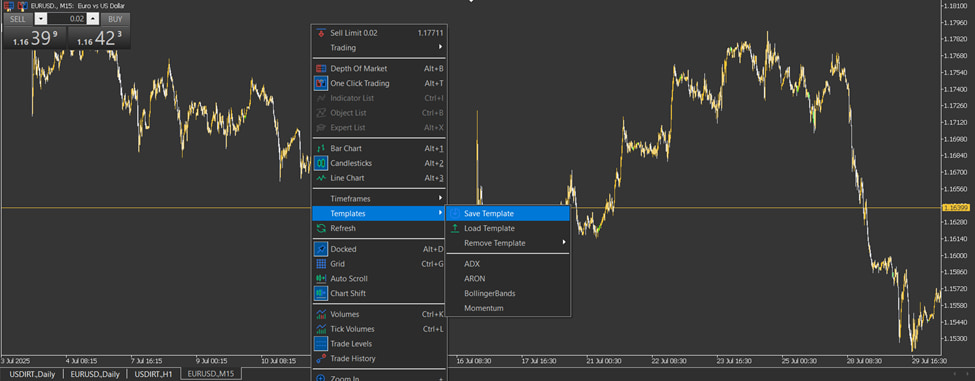Viewport: 975px width, 381px height.
Task: Toggle the Grid option
Action: tap(379, 264)
